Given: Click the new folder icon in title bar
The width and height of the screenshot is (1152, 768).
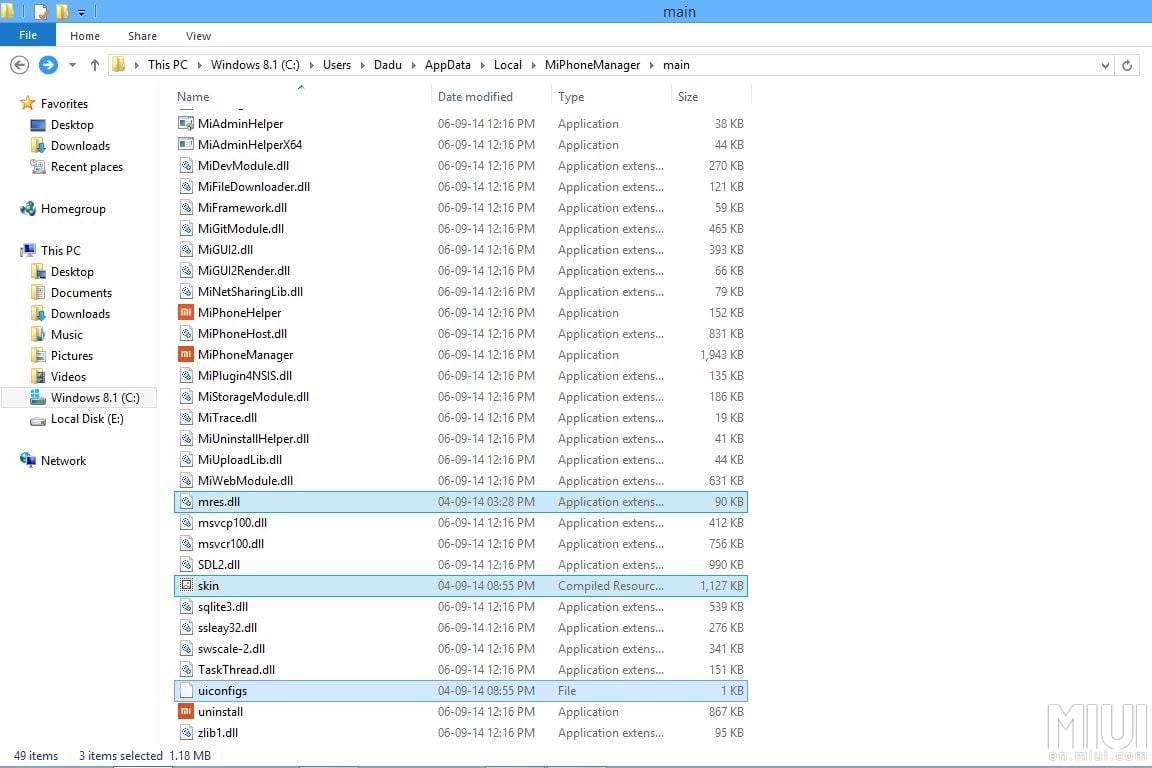Looking at the screenshot, I should tap(62, 12).
